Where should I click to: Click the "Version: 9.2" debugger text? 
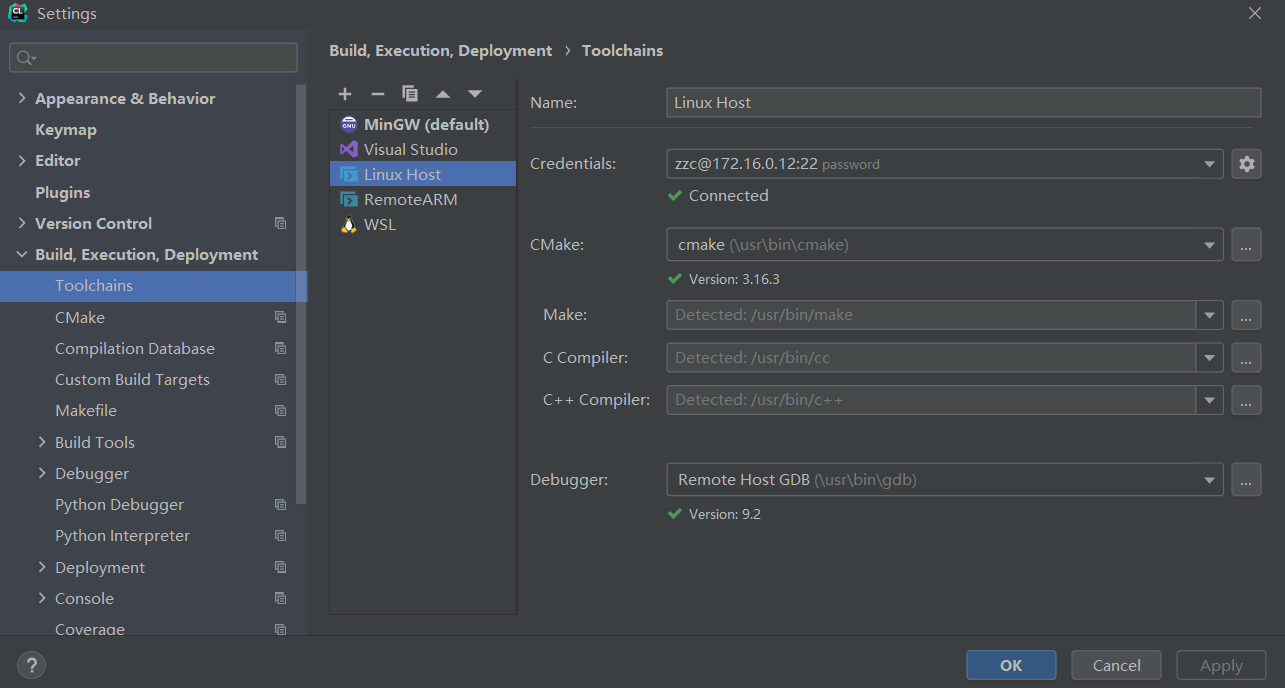(725, 514)
